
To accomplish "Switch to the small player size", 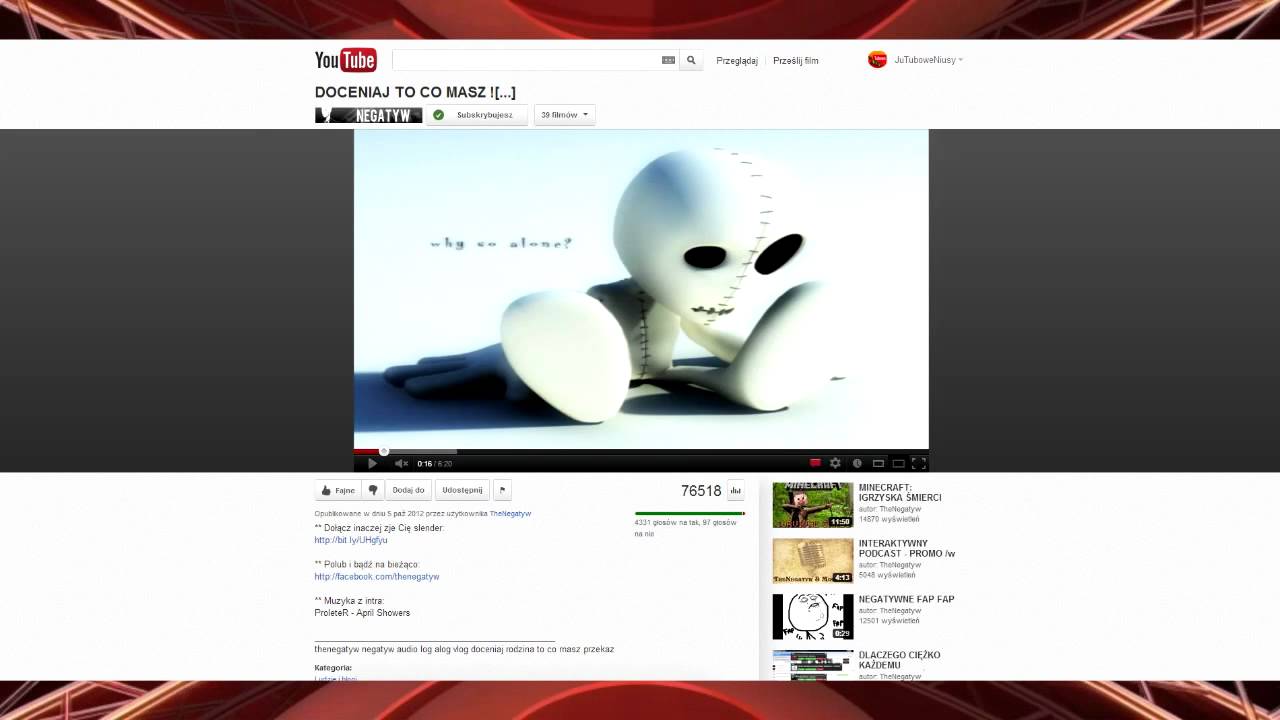I will (878, 463).
